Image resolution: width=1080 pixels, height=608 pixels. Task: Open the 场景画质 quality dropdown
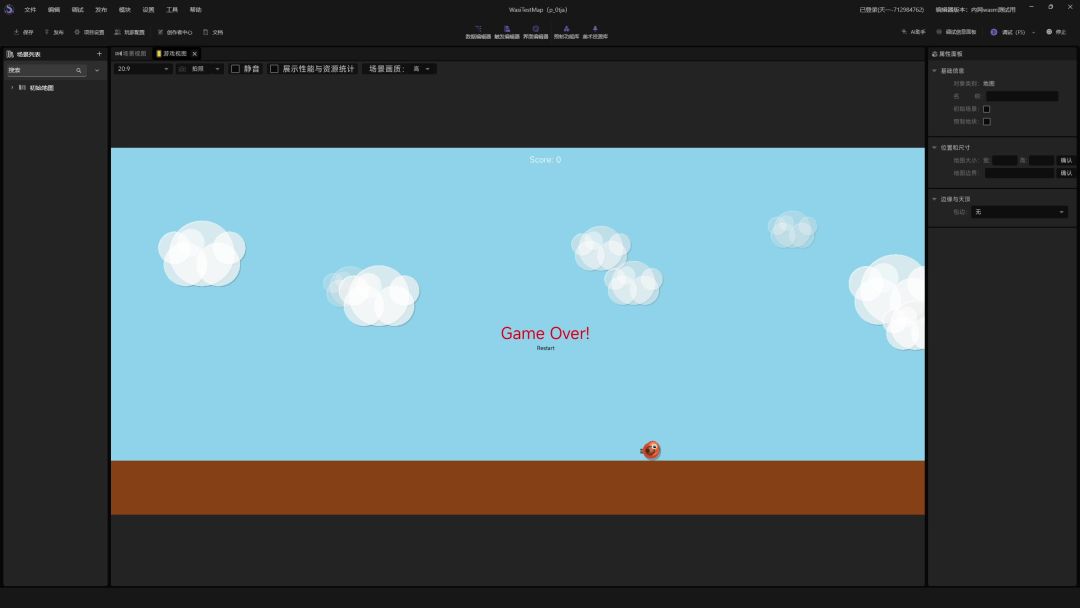point(422,69)
